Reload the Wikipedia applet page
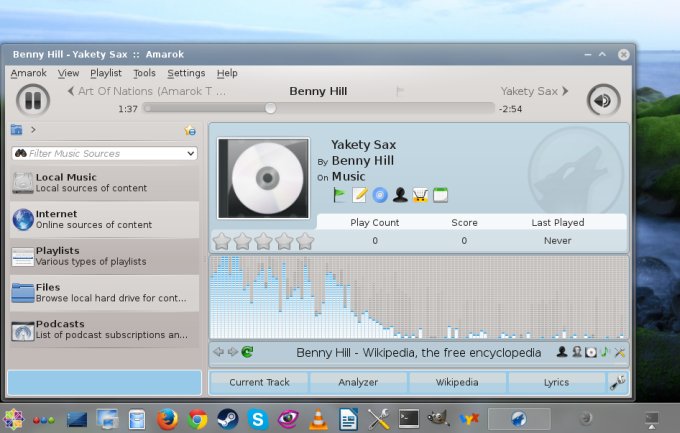This screenshot has height=433, width=680. click(x=247, y=352)
